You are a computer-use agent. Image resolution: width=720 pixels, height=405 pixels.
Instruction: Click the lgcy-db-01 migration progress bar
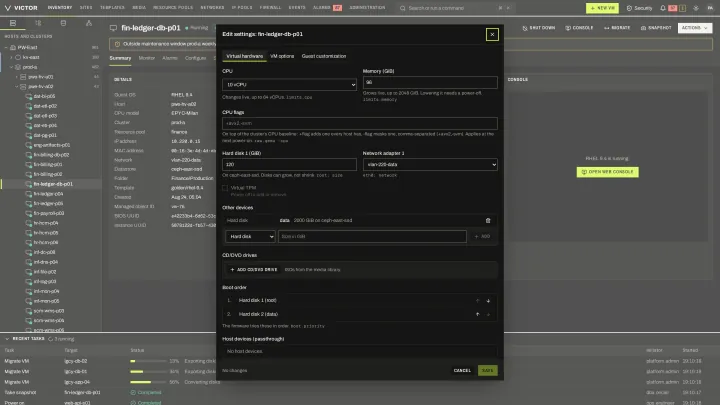point(148,371)
